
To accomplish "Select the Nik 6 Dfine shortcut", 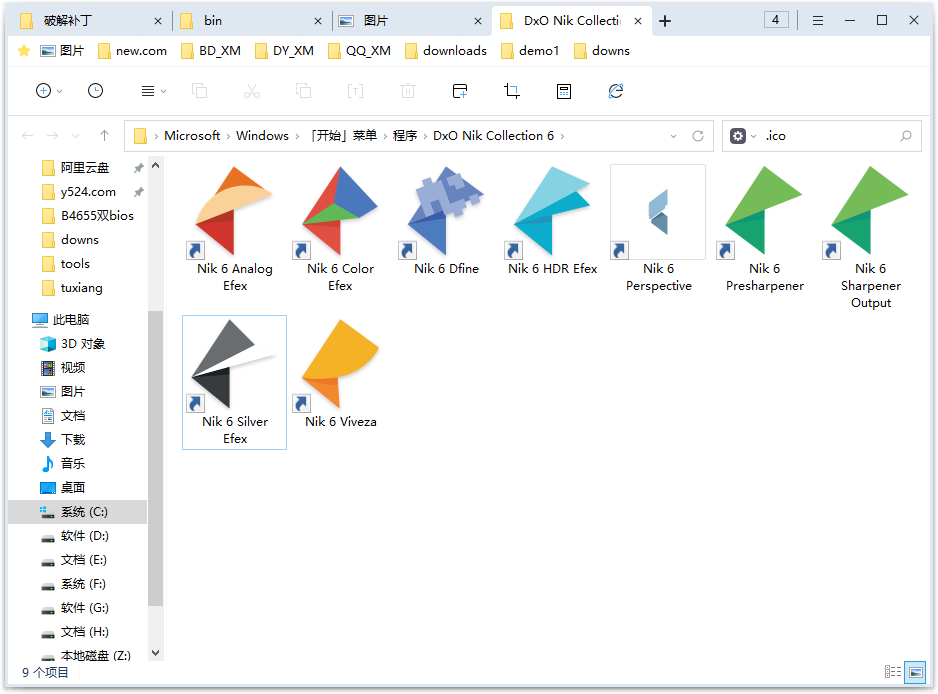I will point(446,221).
